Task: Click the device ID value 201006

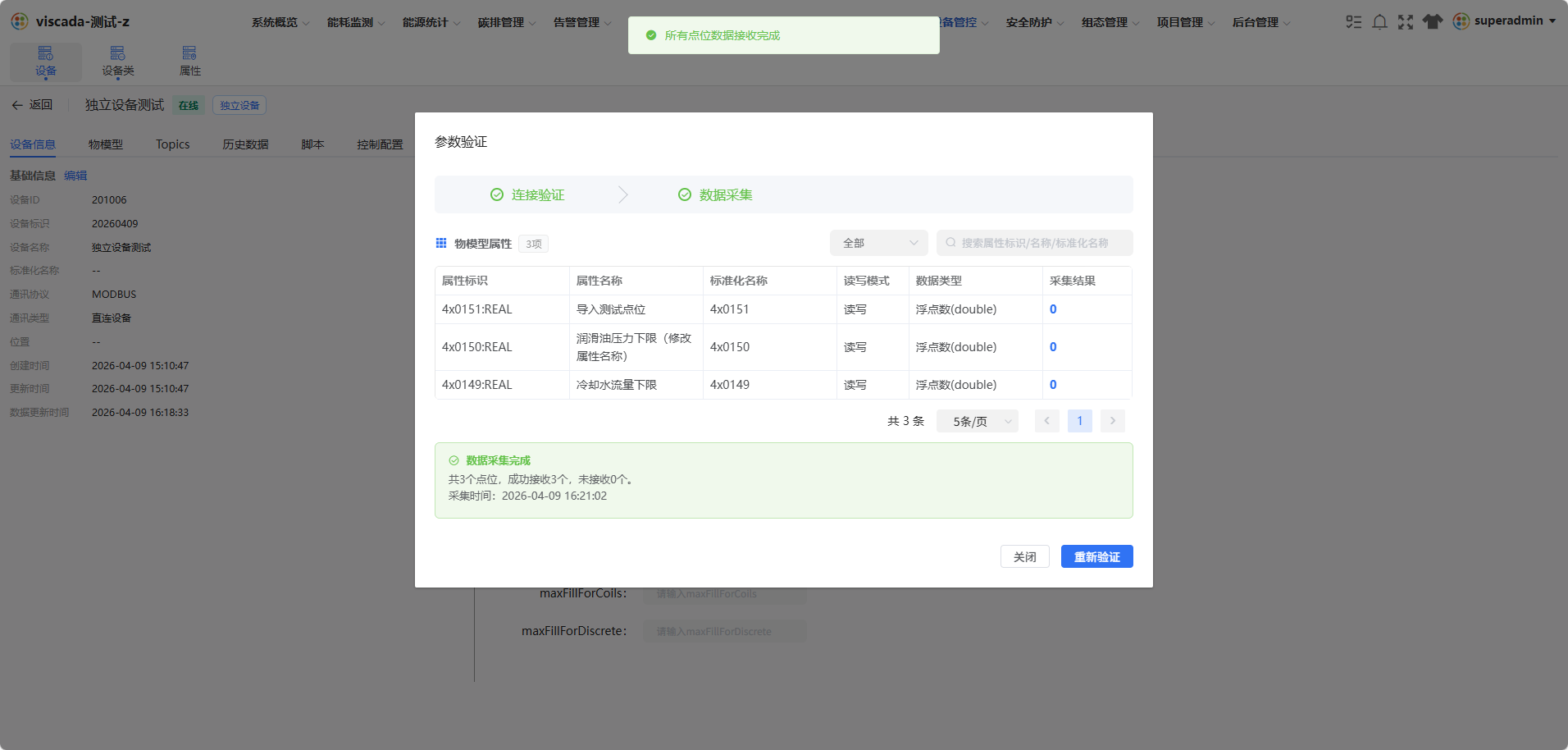Action: (109, 200)
